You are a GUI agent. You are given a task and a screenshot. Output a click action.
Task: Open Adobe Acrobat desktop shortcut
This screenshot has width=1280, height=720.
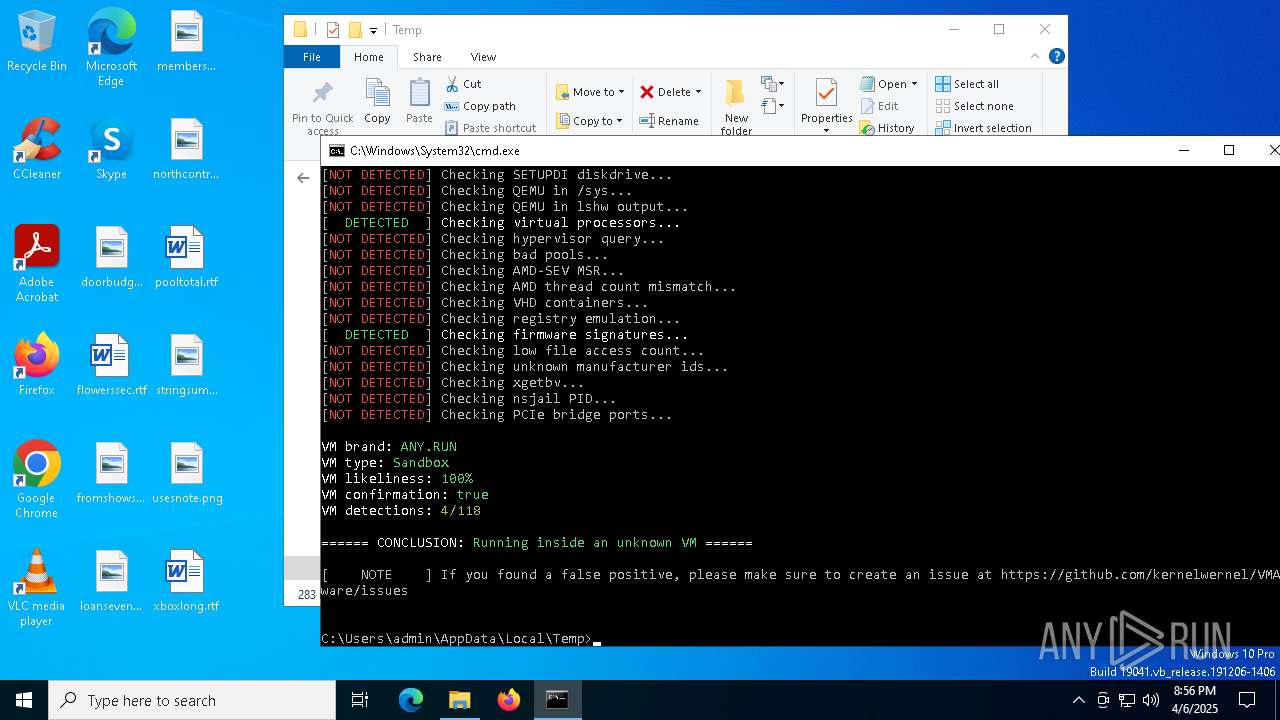tap(36, 264)
